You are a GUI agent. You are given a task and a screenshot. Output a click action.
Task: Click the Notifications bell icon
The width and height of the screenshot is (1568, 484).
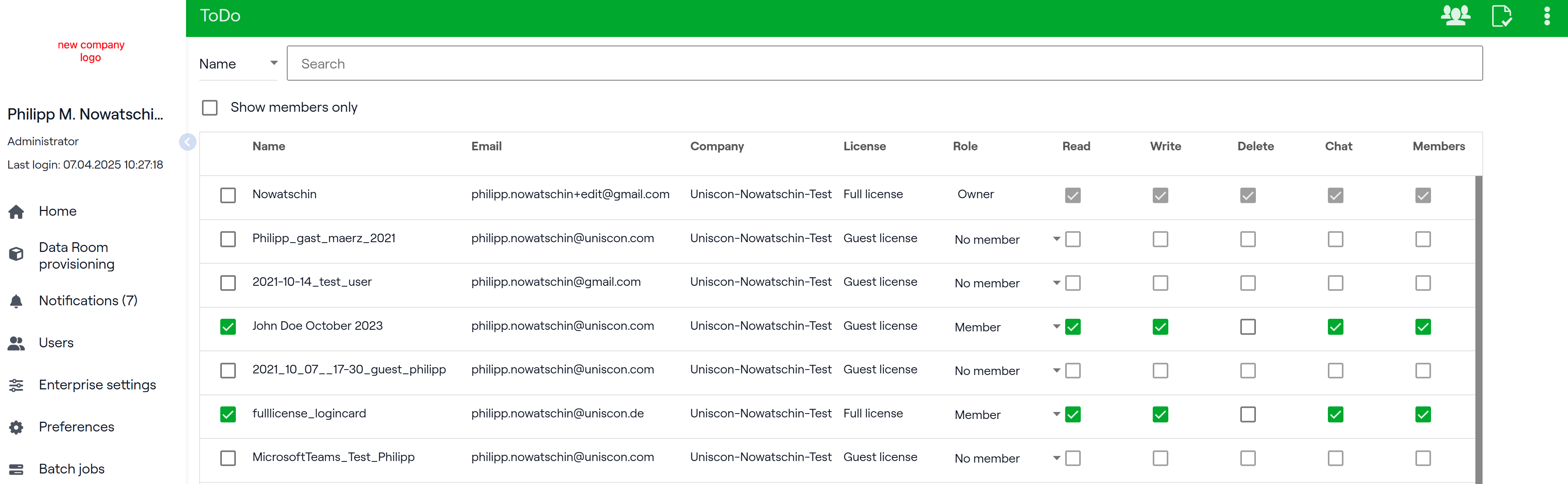click(16, 301)
